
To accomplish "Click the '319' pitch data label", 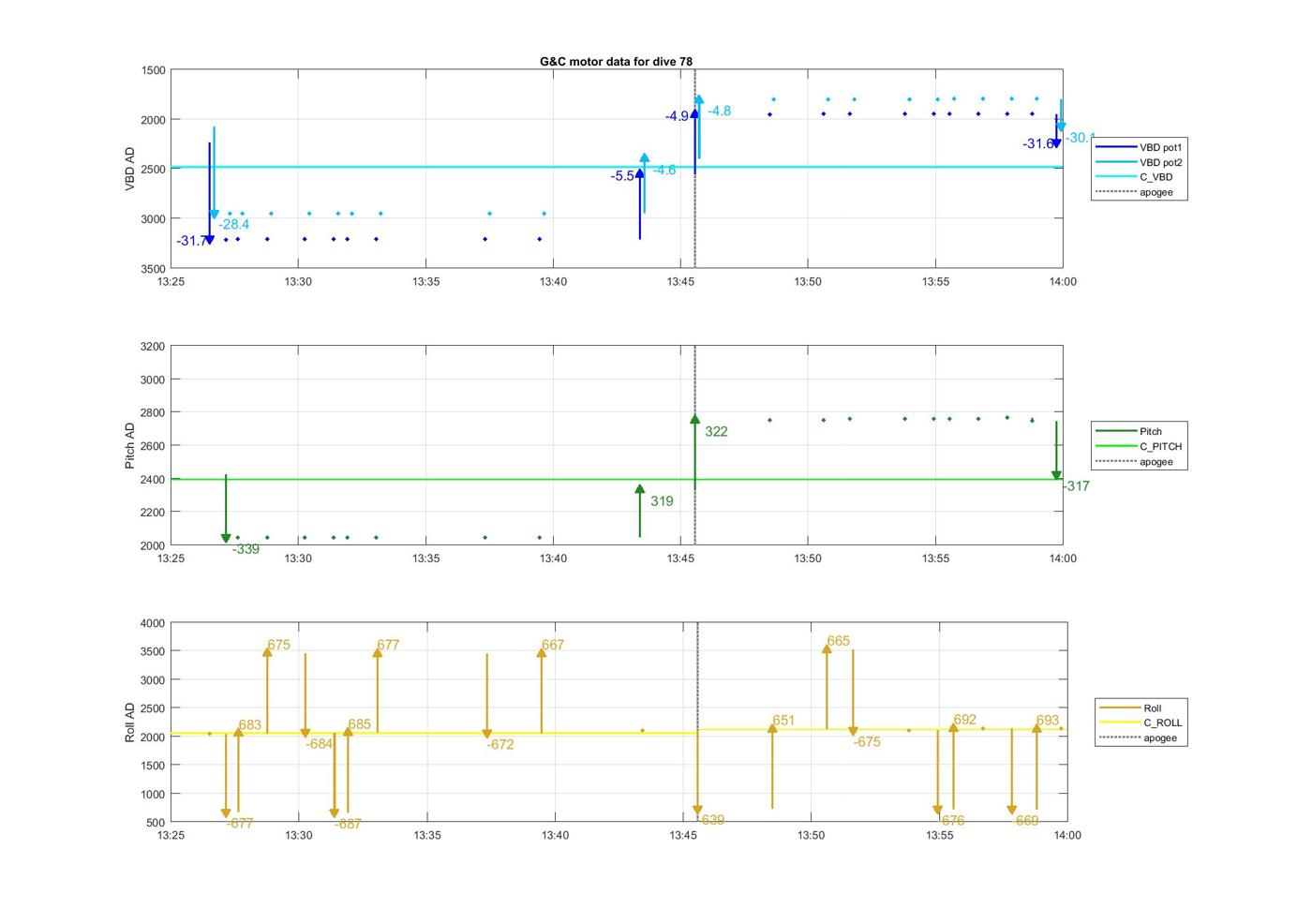I will point(662,501).
